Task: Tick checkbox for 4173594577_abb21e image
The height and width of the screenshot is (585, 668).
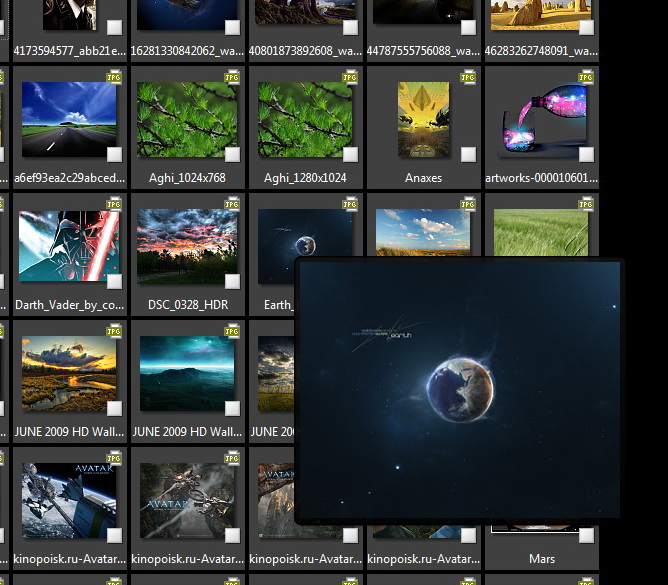Action: coord(114,27)
